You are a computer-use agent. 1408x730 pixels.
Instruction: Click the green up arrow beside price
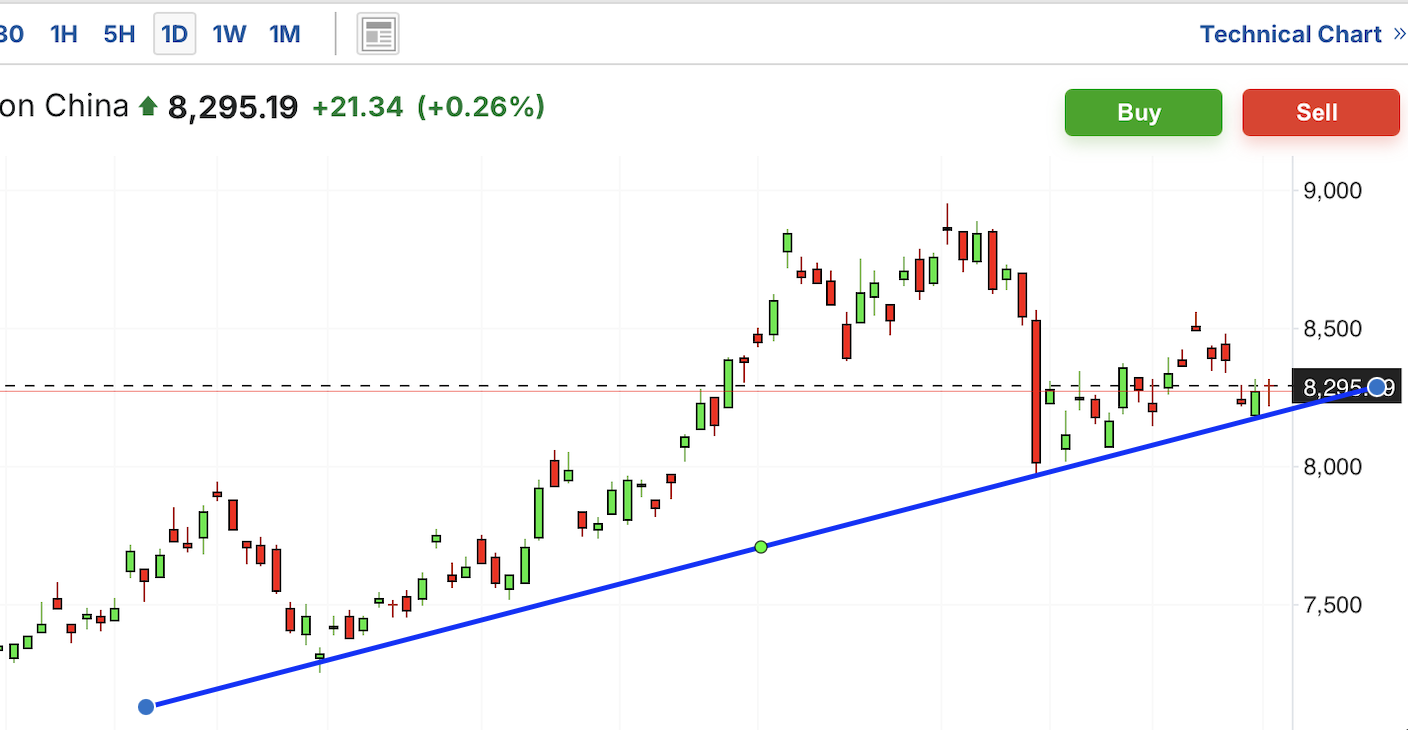coord(148,106)
